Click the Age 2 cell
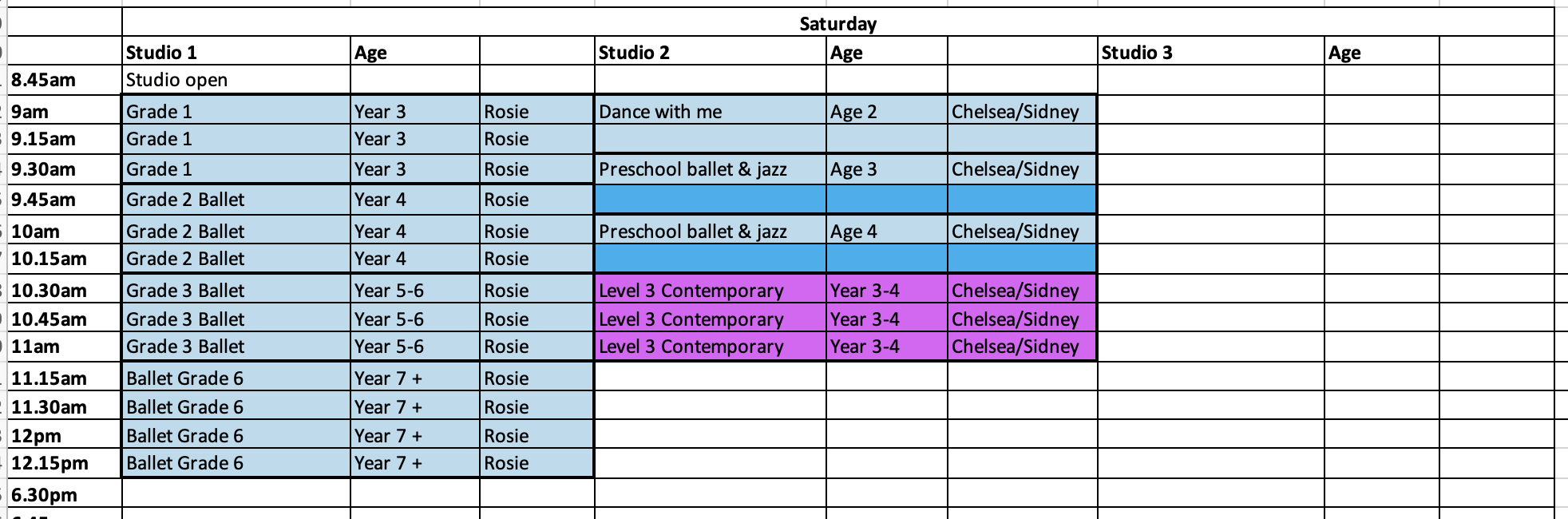This screenshot has width=1568, height=519. [x=886, y=110]
